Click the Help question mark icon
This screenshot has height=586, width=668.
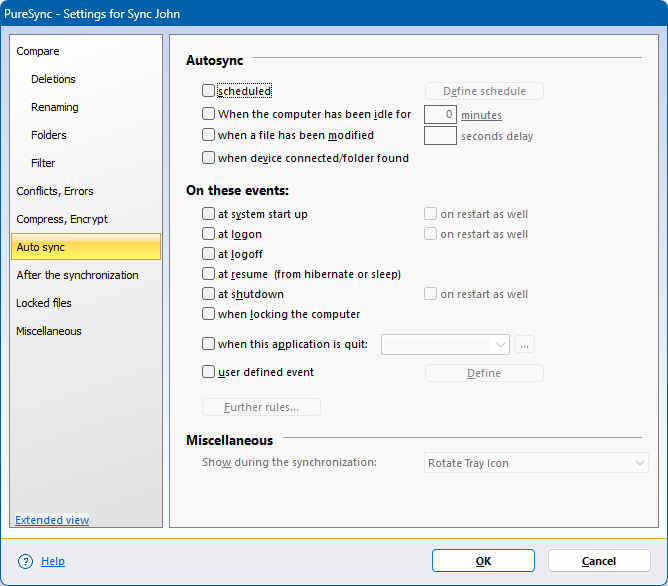[25, 561]
